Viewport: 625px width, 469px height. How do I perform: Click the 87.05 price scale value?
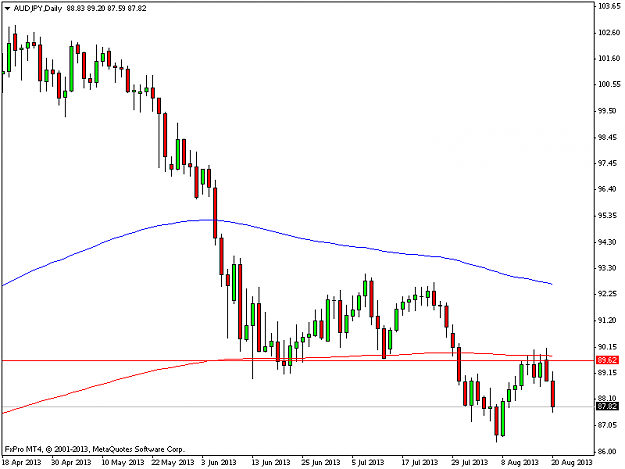tap(609, 425)
